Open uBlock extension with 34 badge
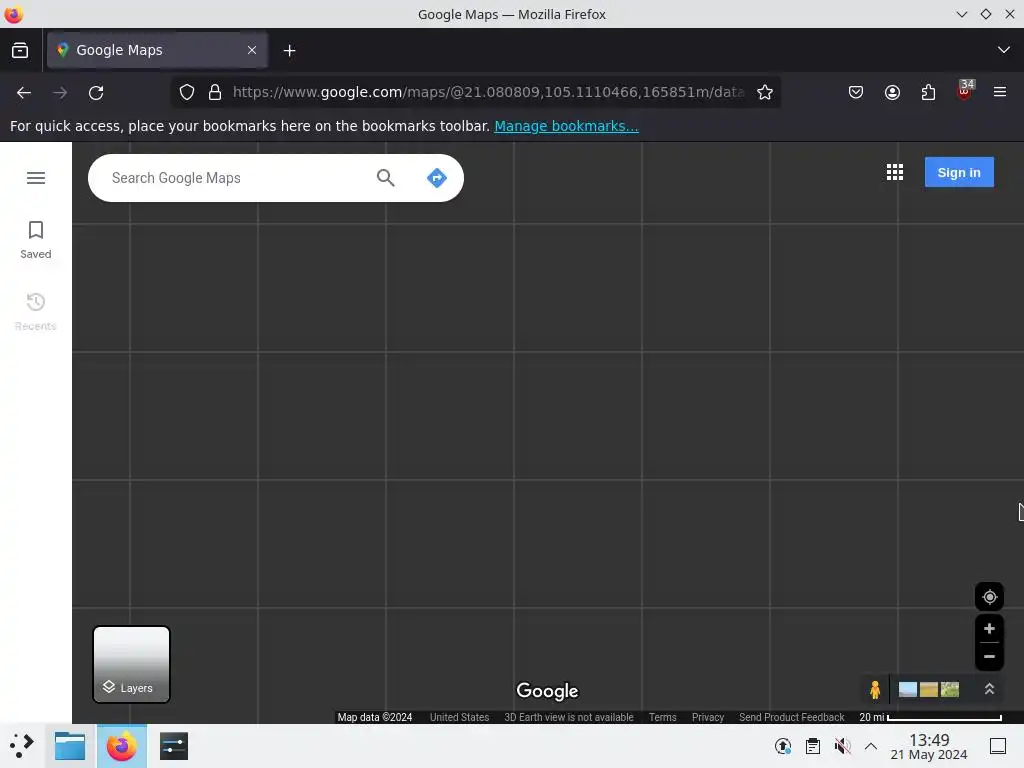Viewport: 1024px width, 768px height. (x=965, y=91)
